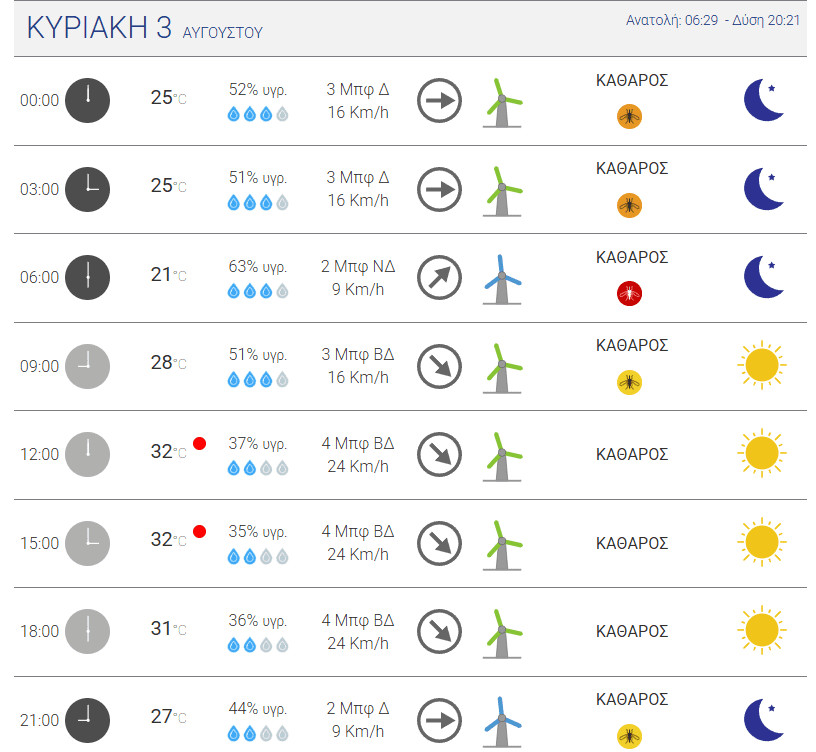Click the 4 Μπφ ΒΔ wind text at 12:00
Screen dimensions: 816x752
358,443
